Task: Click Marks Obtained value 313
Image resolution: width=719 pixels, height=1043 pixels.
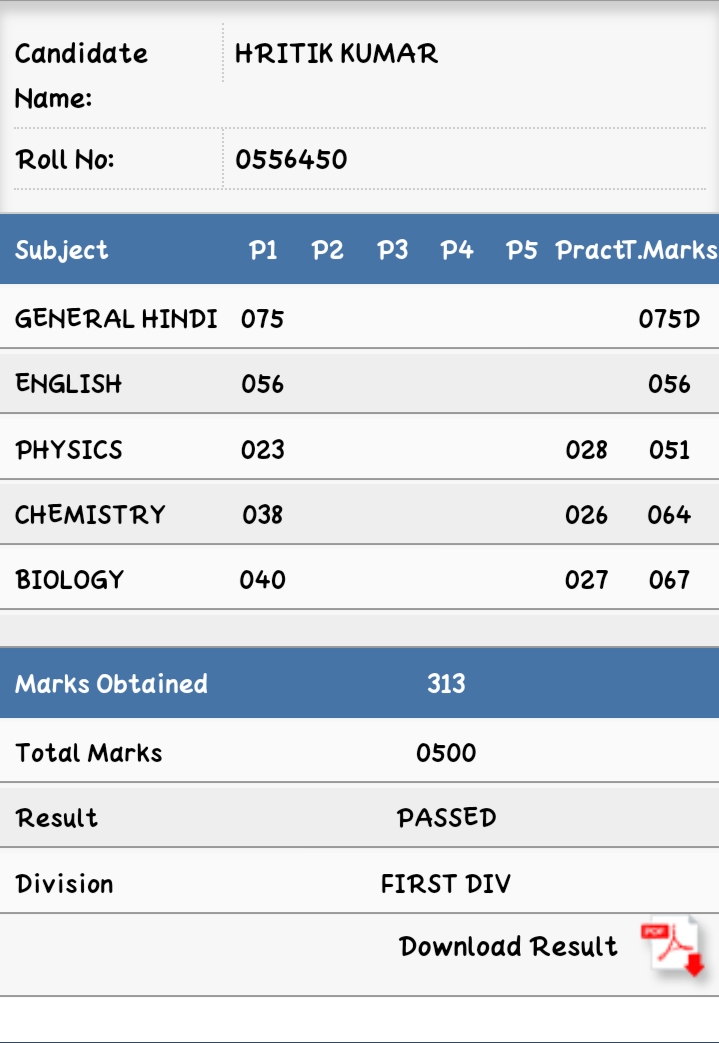Action: (446, 684)
